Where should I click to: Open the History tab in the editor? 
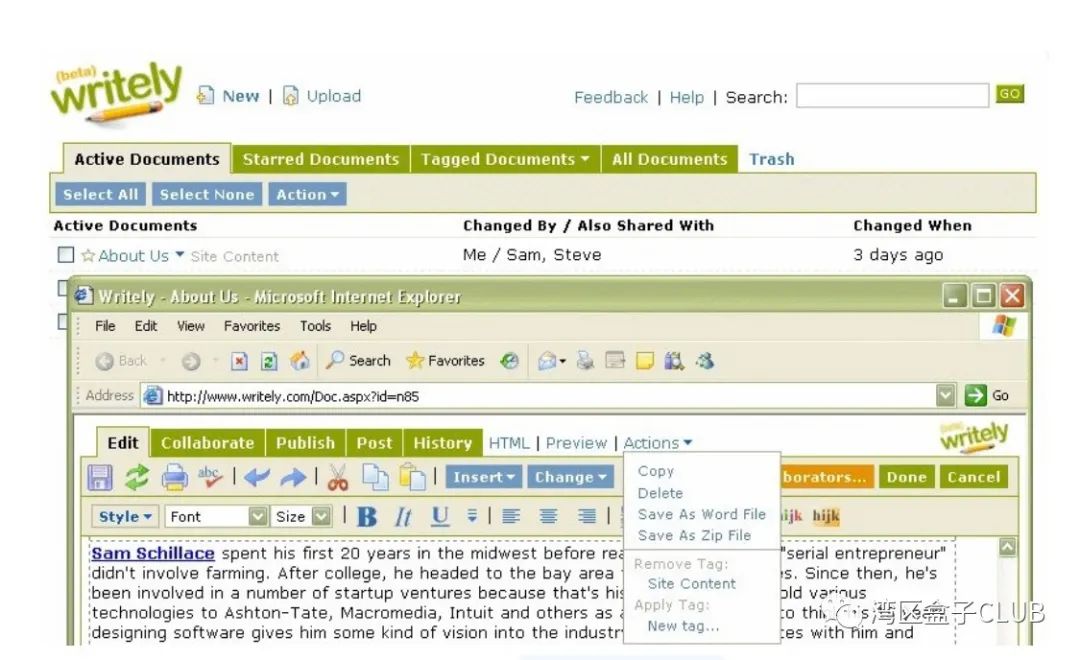pos(443,443)
